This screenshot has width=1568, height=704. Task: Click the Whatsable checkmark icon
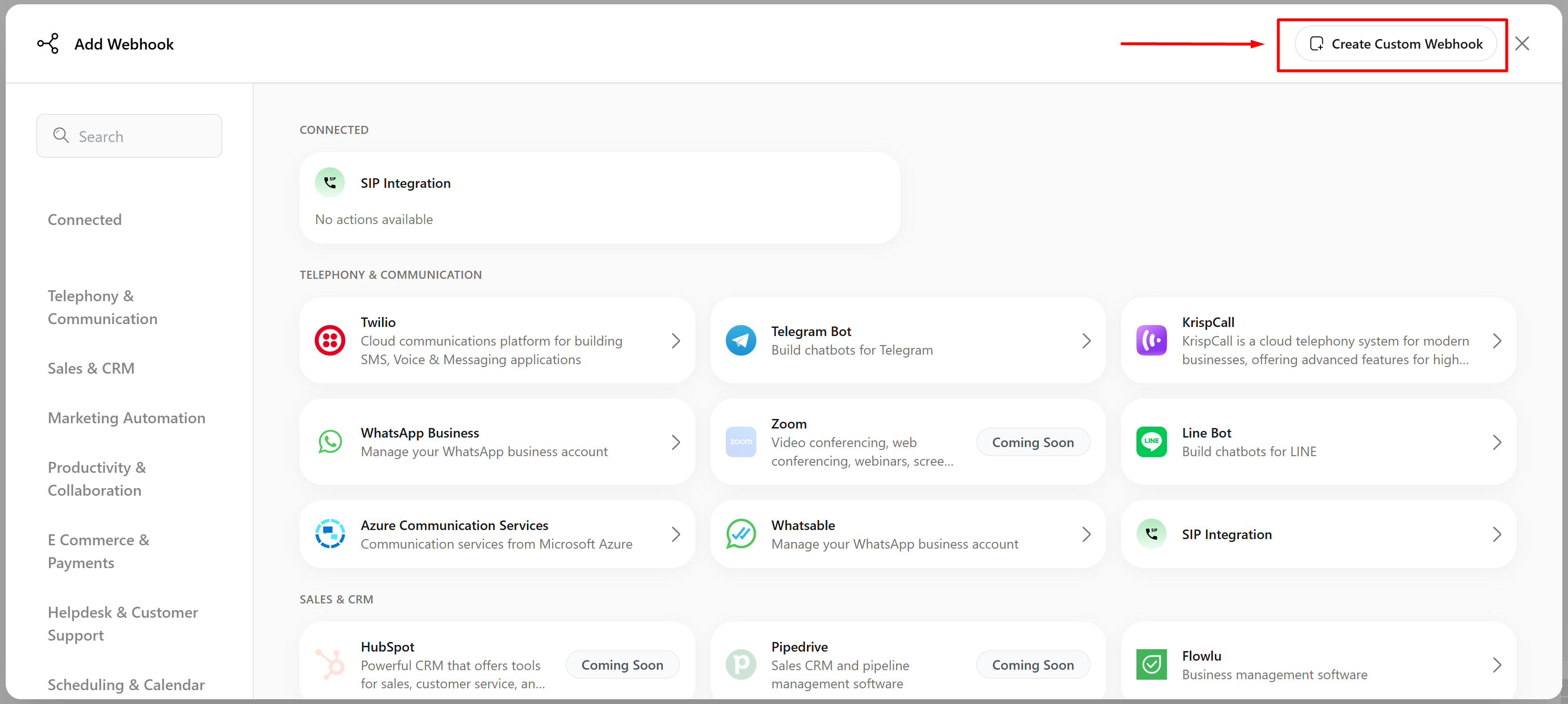click(741, 534)
